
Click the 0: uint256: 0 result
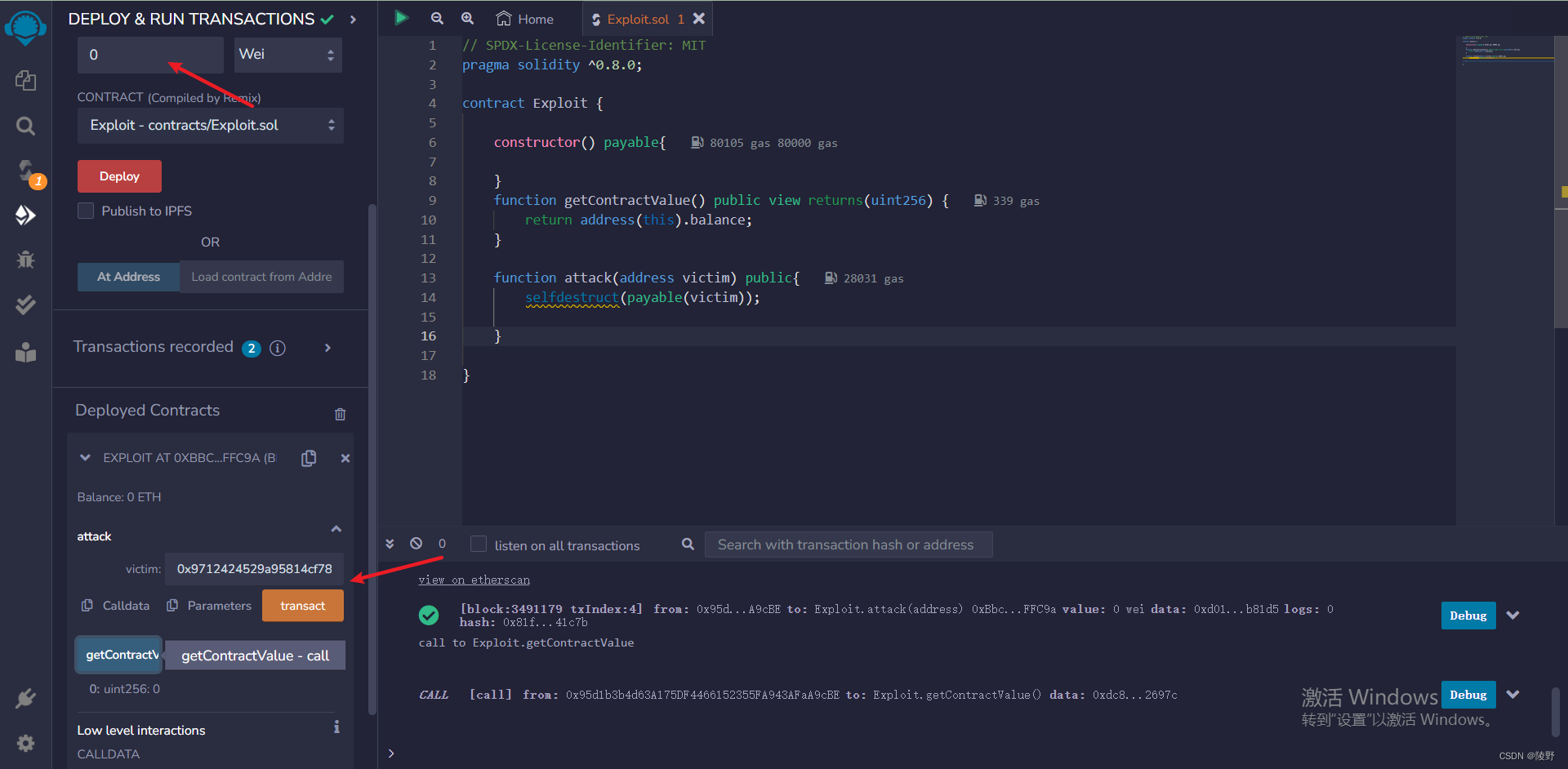(x=124, y=689)
